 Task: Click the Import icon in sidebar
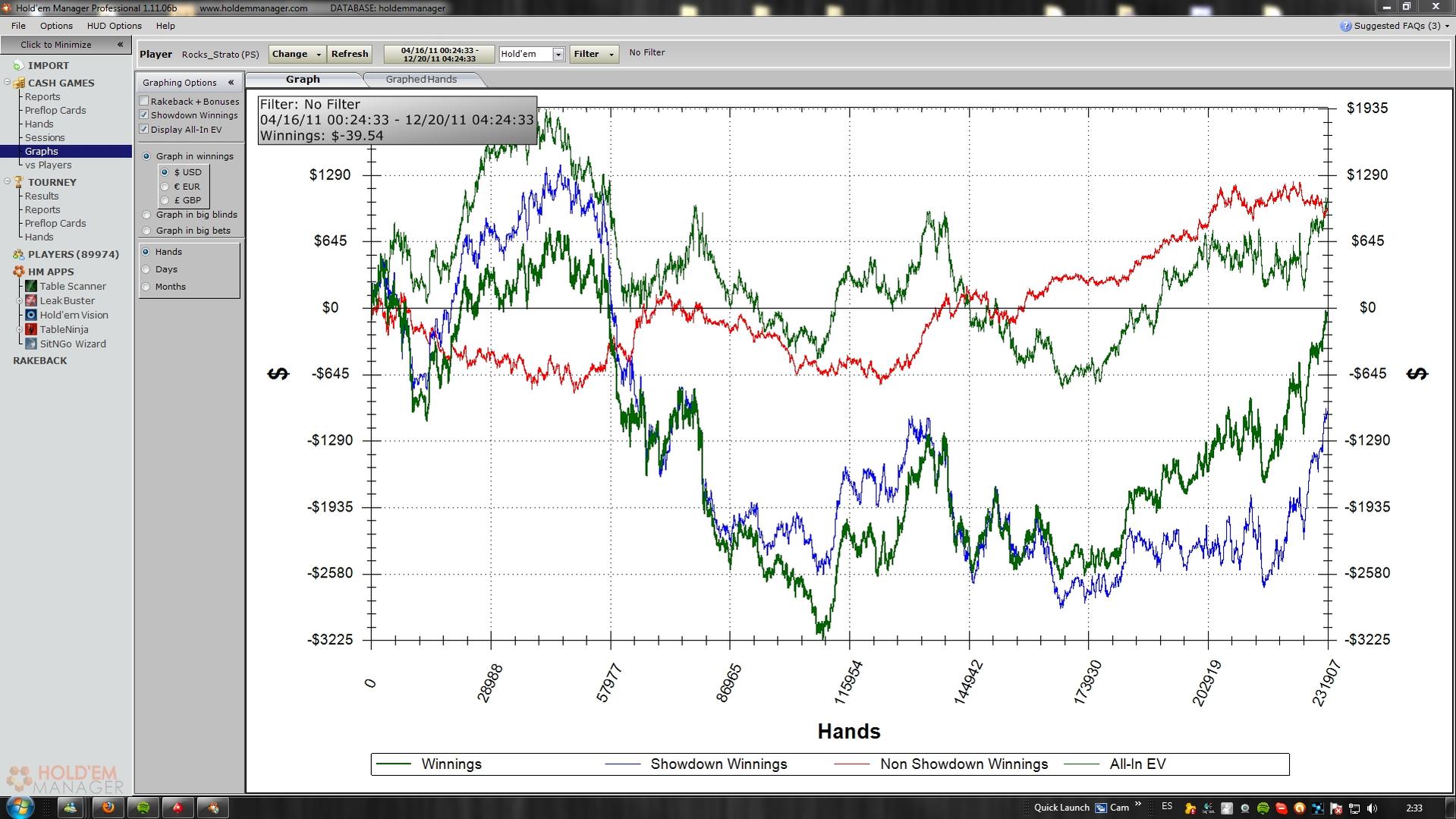[x=18, y=66]
